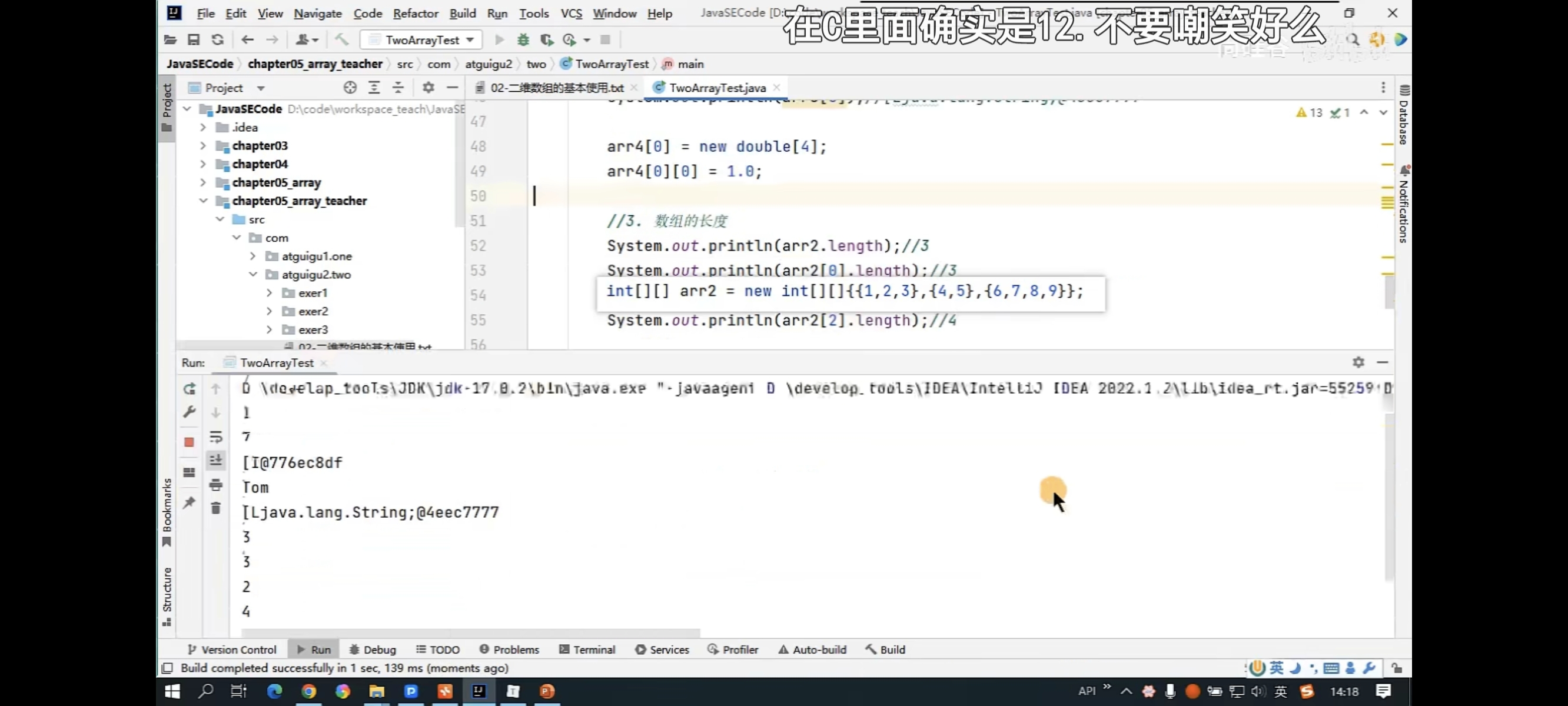The height and width of the screenshot is (706, 1568).
Task: Click the Build hammer icon
Action: [341, 40]
